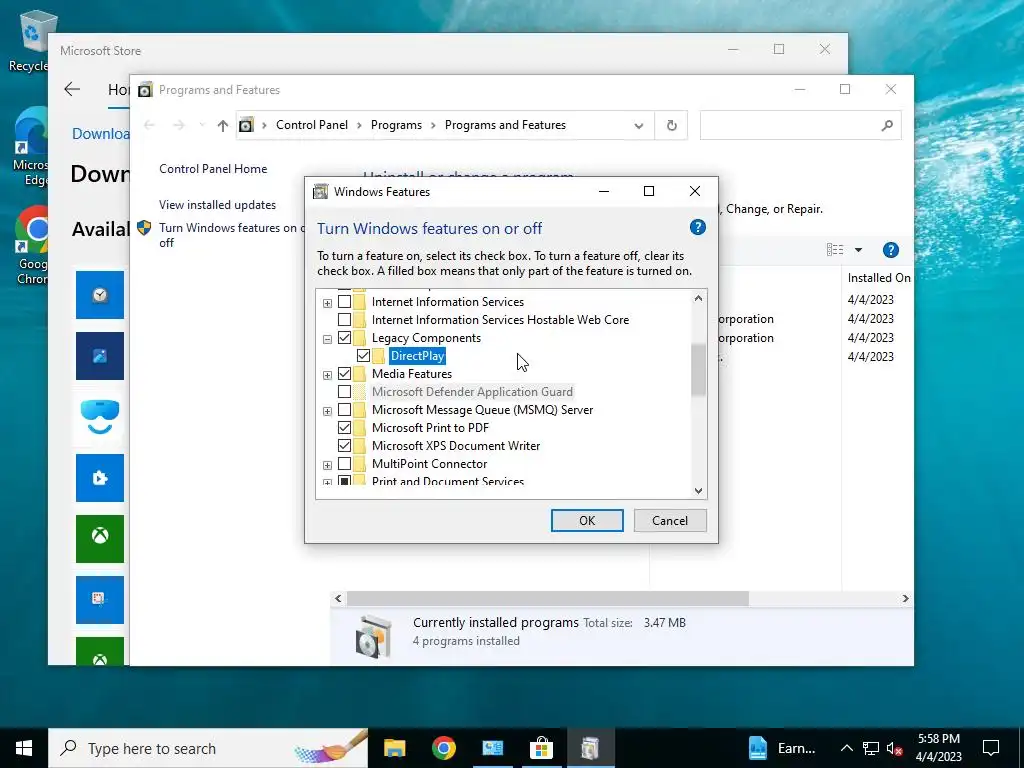Show hidden system tray icons

tap(846, 748)
